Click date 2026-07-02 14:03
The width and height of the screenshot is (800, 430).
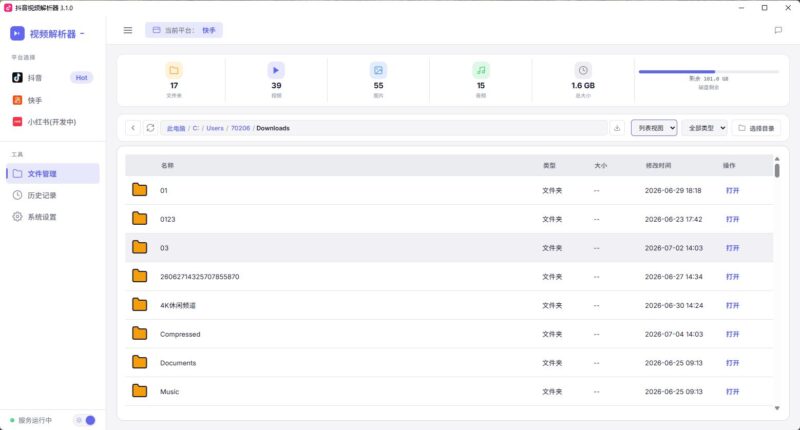click(x=673, y=248)
